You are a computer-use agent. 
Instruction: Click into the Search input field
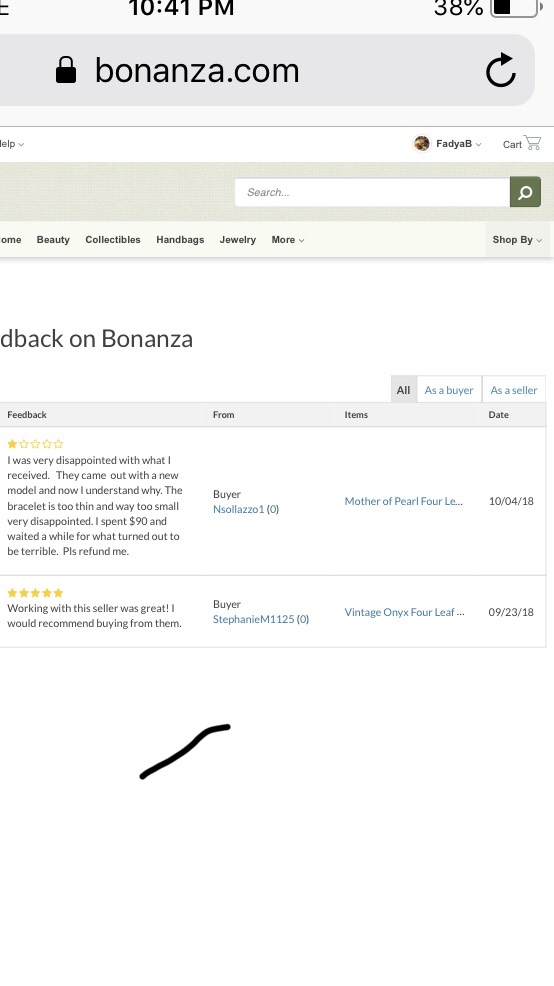372,192
